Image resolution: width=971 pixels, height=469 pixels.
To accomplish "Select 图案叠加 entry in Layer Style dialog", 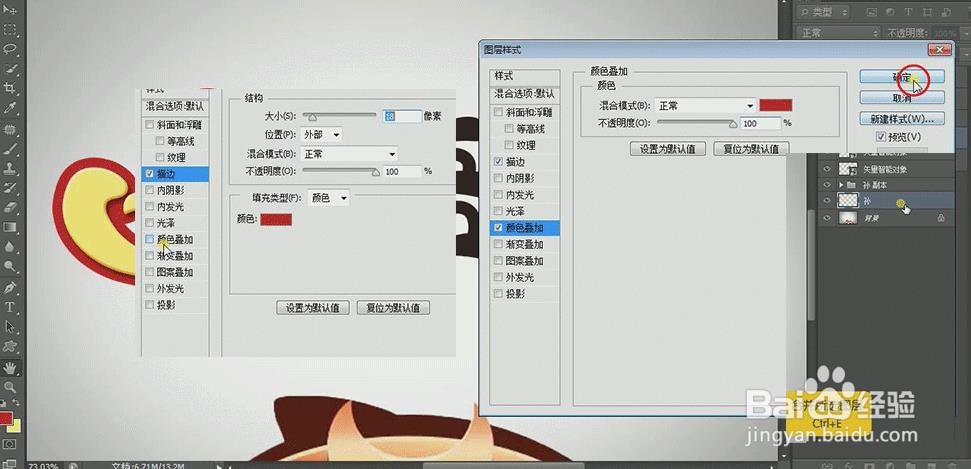I will tap(525, 261).
